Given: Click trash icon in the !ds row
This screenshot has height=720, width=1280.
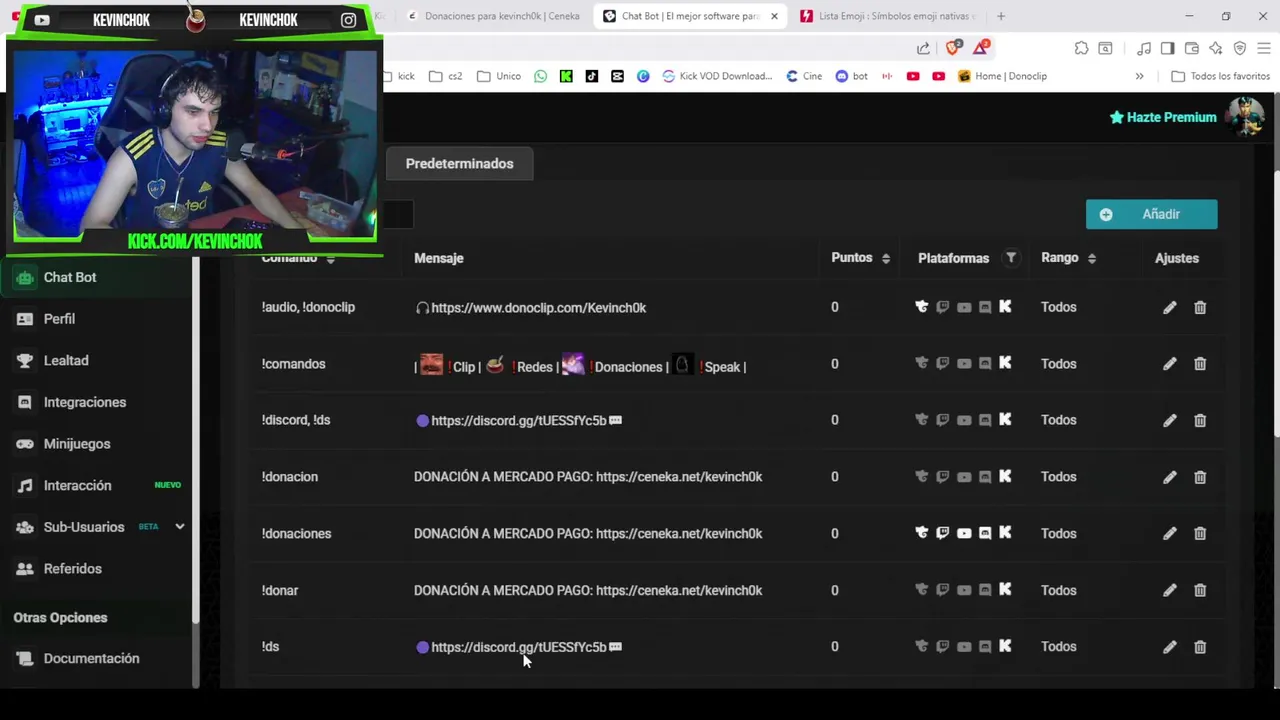Looking at the screenshot, I should [x=1200, y=647].
